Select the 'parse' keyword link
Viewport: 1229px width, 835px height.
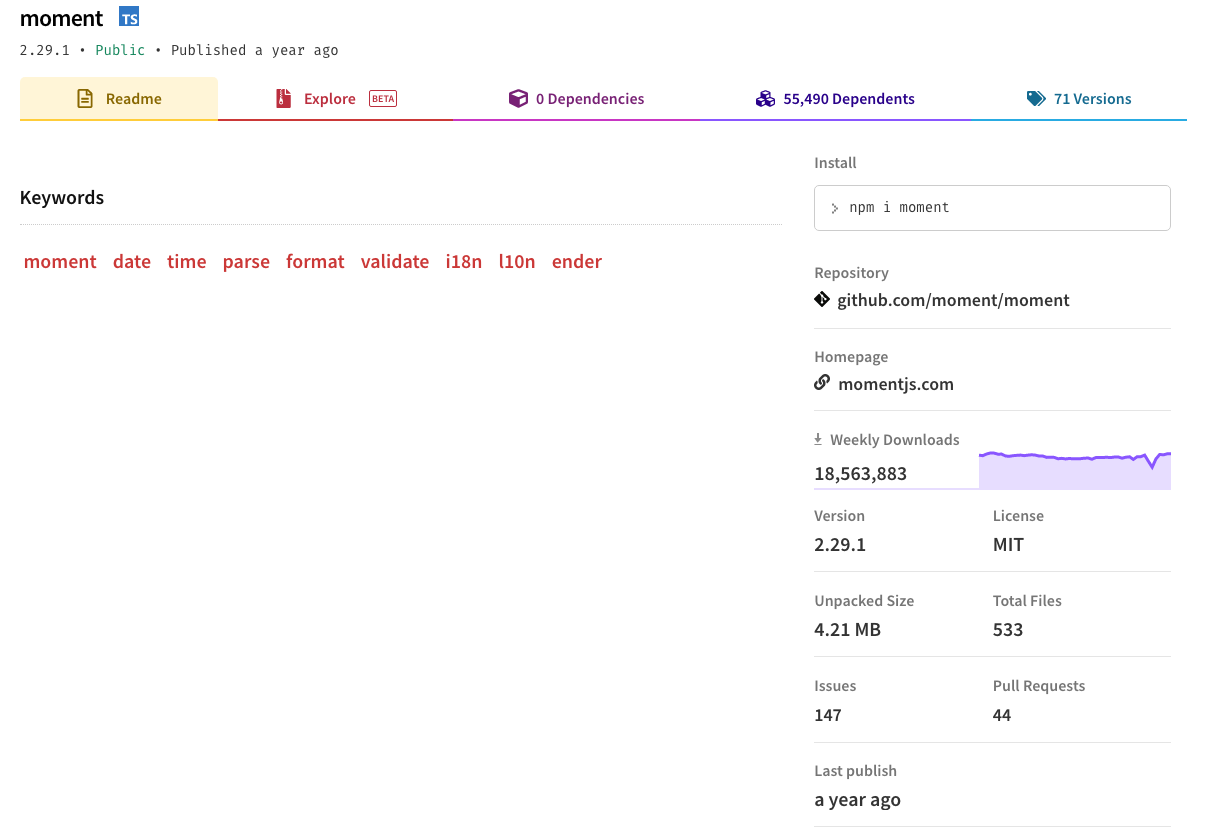coord(246,262)
